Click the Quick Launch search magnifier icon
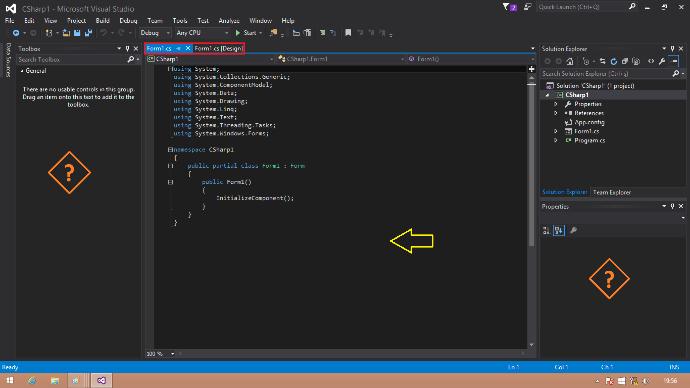Image resolution: width=690 pixels, height=388 pixels. click(x=632, y=7)
